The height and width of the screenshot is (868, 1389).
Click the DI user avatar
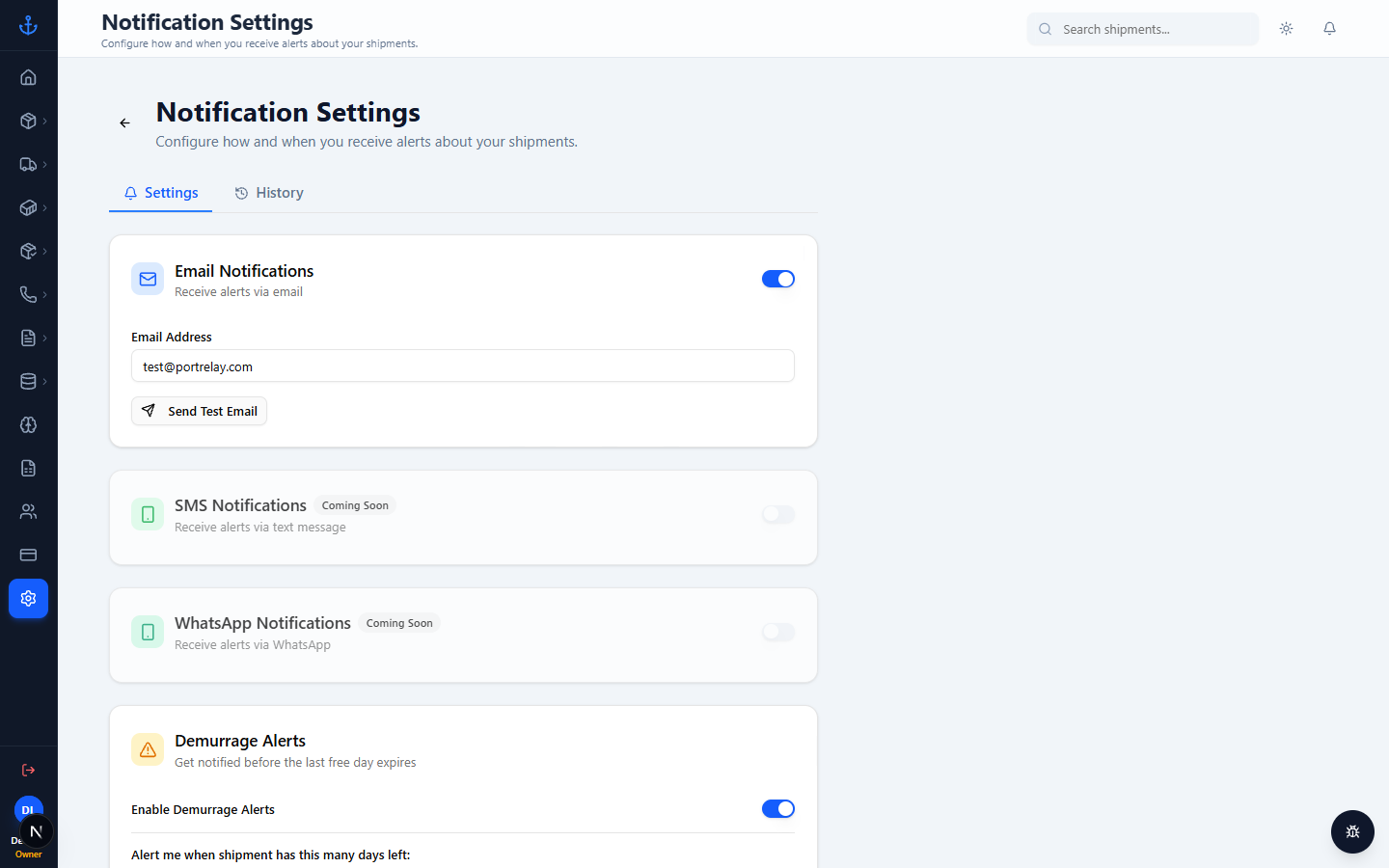click(28, 809)
